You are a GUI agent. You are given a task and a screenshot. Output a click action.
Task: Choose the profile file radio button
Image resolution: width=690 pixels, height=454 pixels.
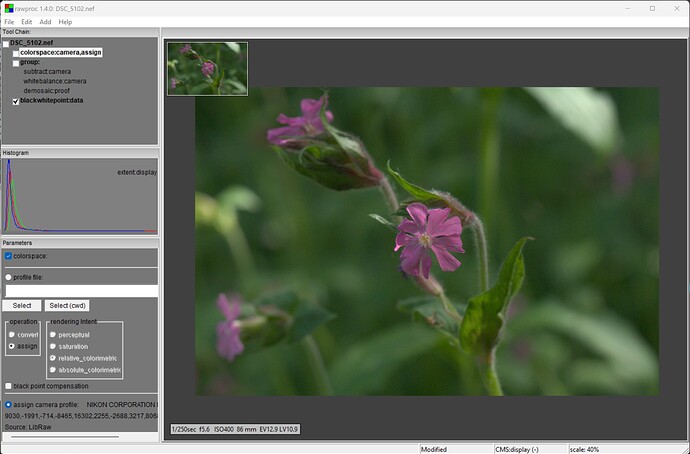pos(8,278)
